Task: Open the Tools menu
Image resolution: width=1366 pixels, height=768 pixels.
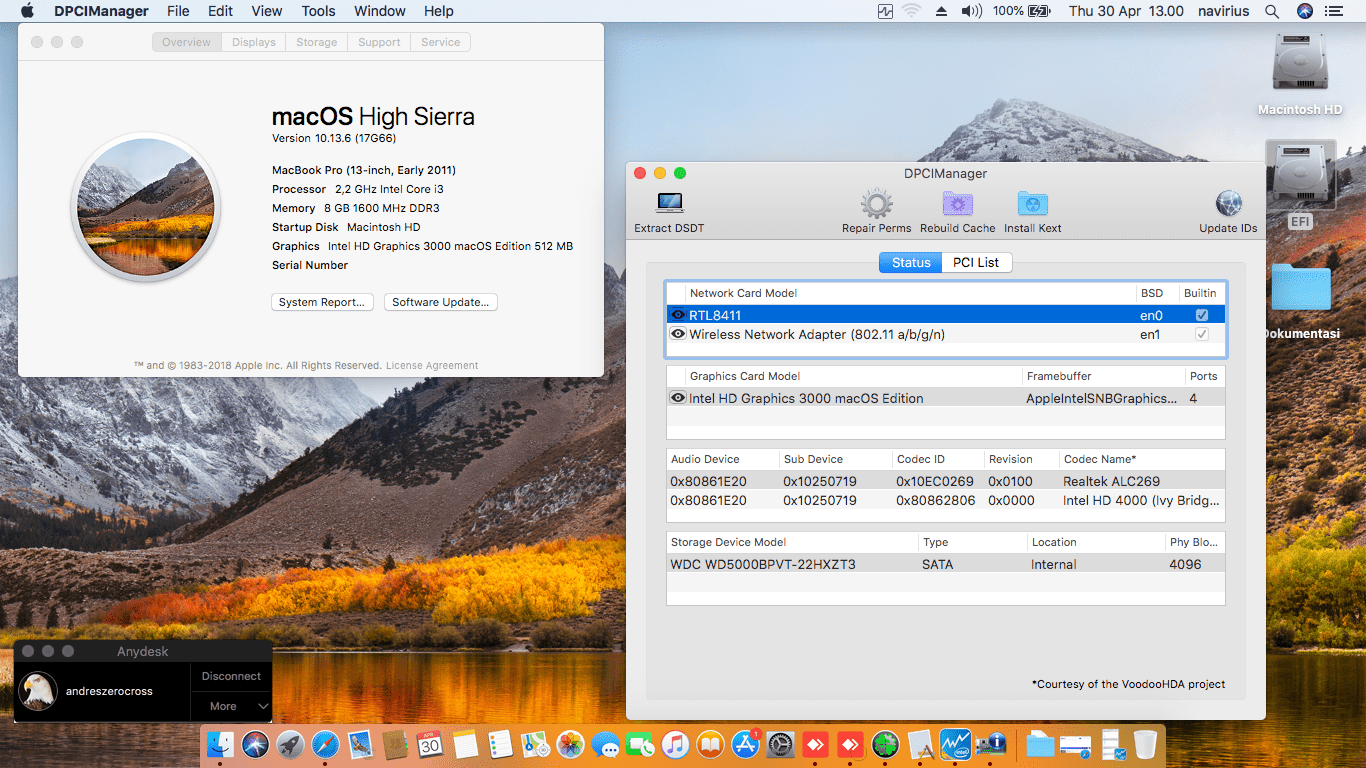Action: click(318, 11)
